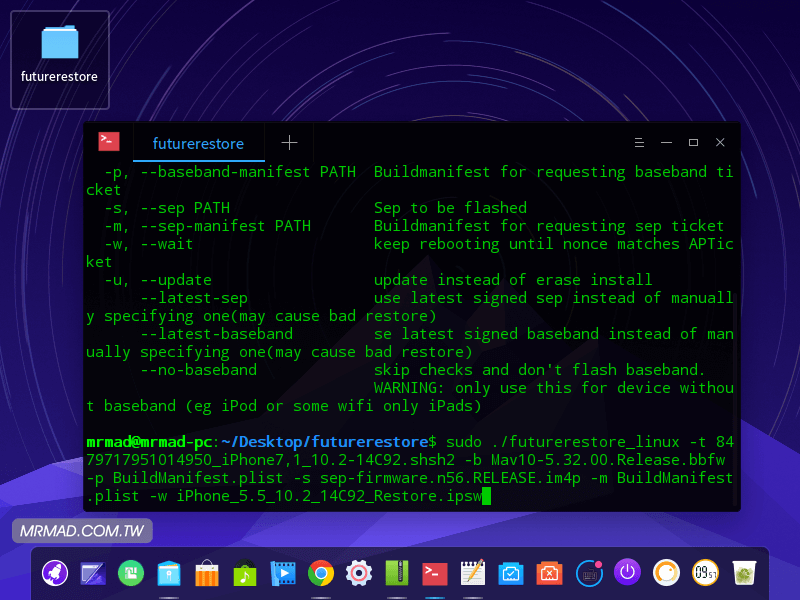The image size is (800, 600).
Task: Click the terminal icon in the dock
Action: pos(435,573)
